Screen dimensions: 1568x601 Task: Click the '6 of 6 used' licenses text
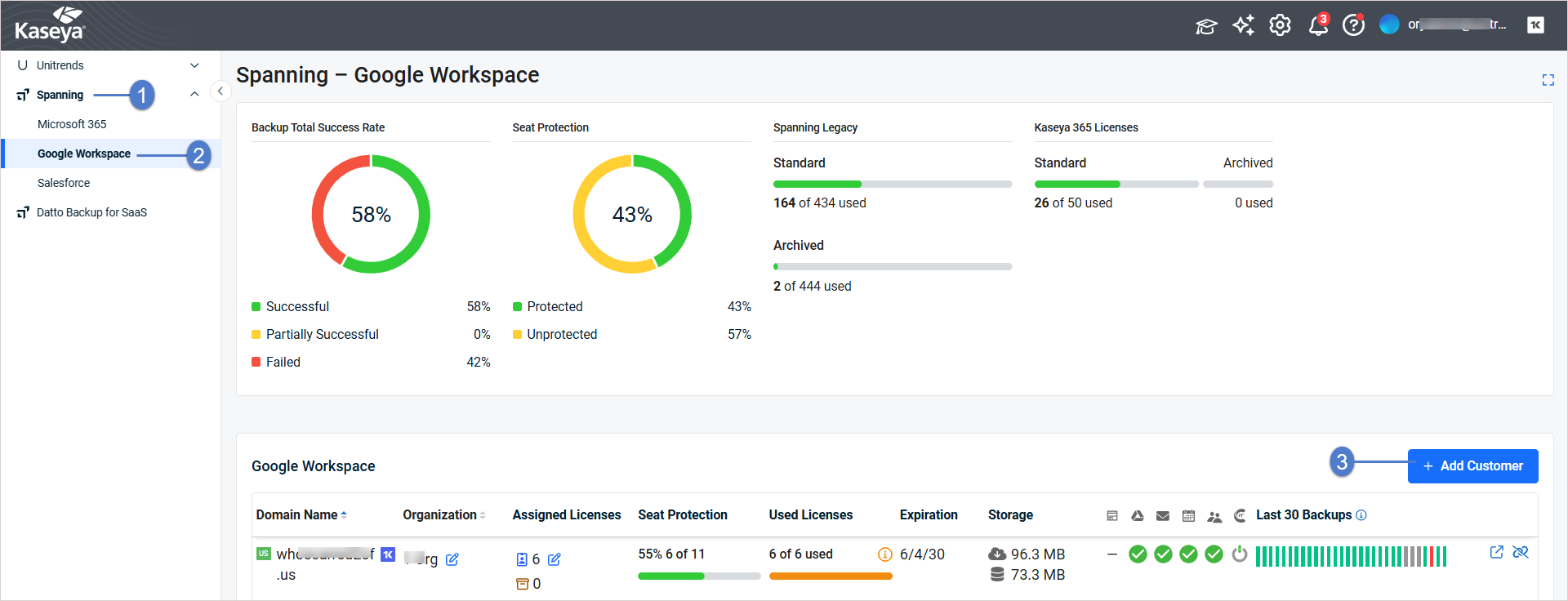(801, 554)
